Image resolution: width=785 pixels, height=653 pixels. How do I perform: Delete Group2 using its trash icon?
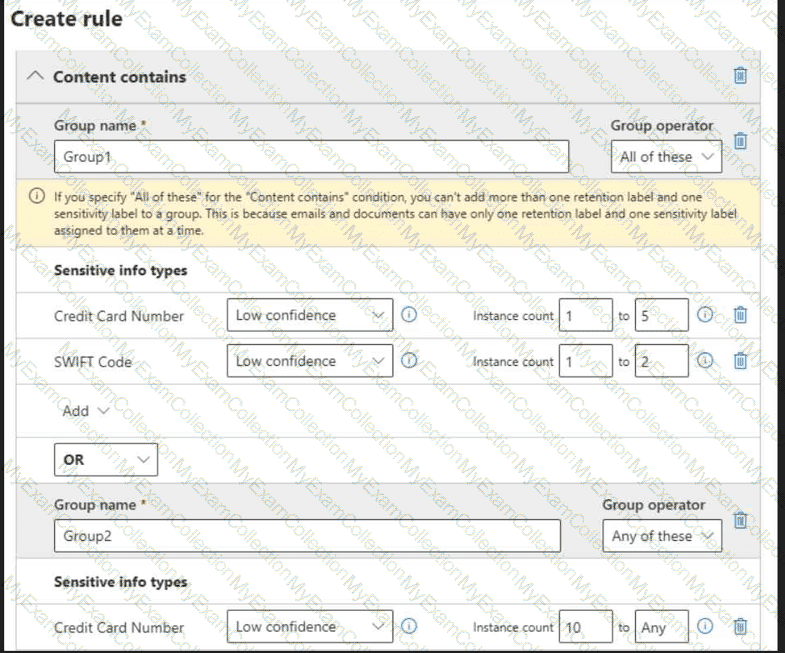(740, 520)
